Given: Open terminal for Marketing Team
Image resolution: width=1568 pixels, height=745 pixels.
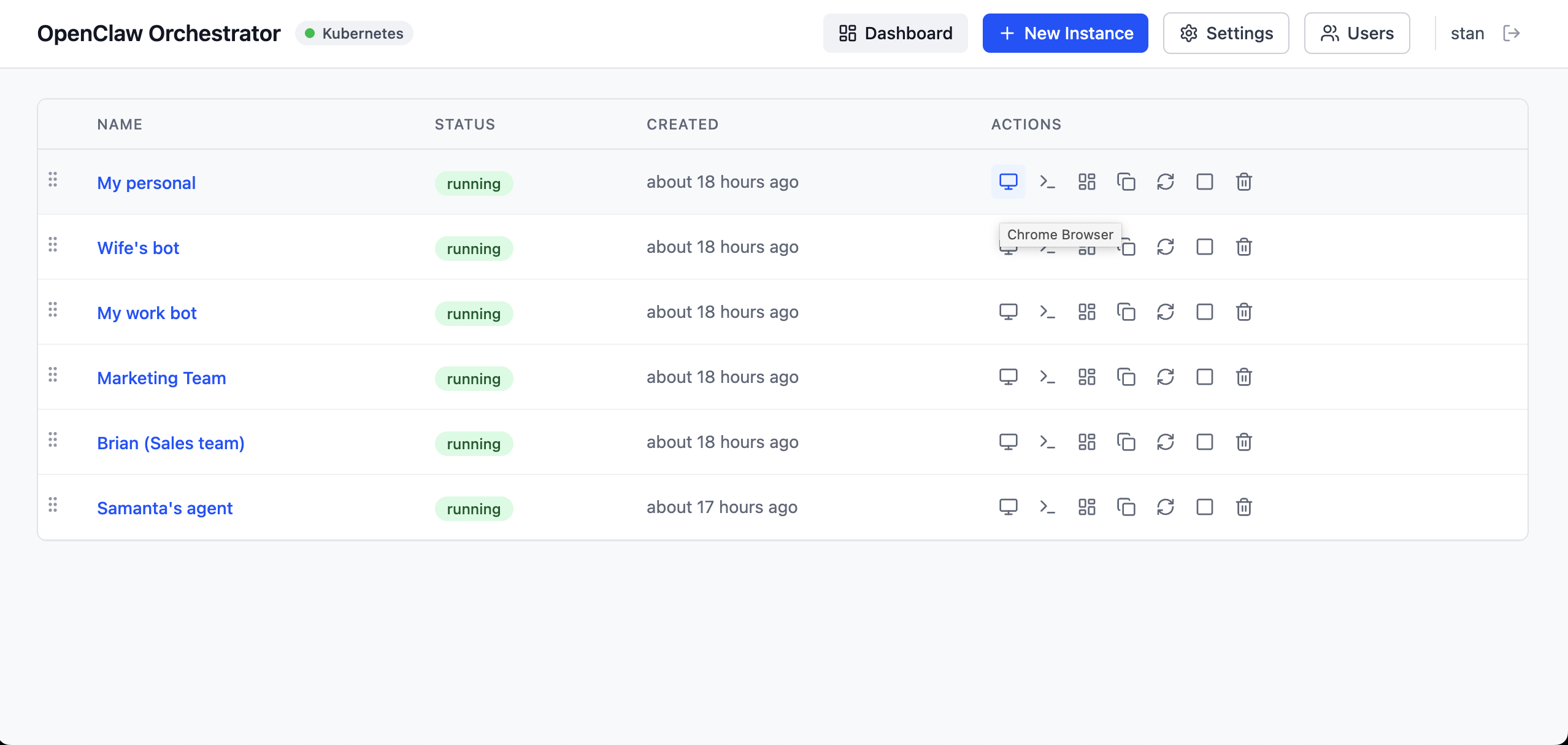Looking at the screenshot, I should (x=1047, y=377).
